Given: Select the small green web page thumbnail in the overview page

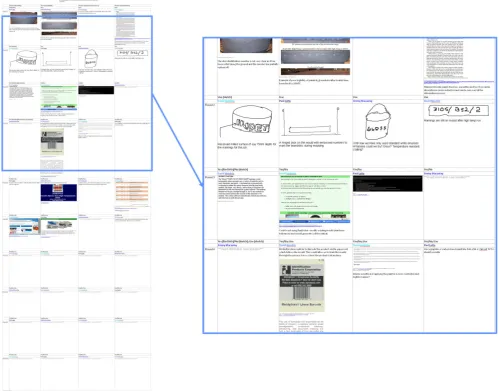Looking at the screenshot, I should point(59,97).
